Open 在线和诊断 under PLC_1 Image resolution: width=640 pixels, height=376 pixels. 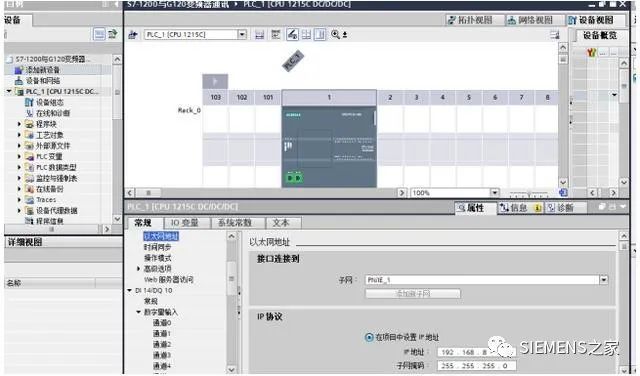[53, 113]
